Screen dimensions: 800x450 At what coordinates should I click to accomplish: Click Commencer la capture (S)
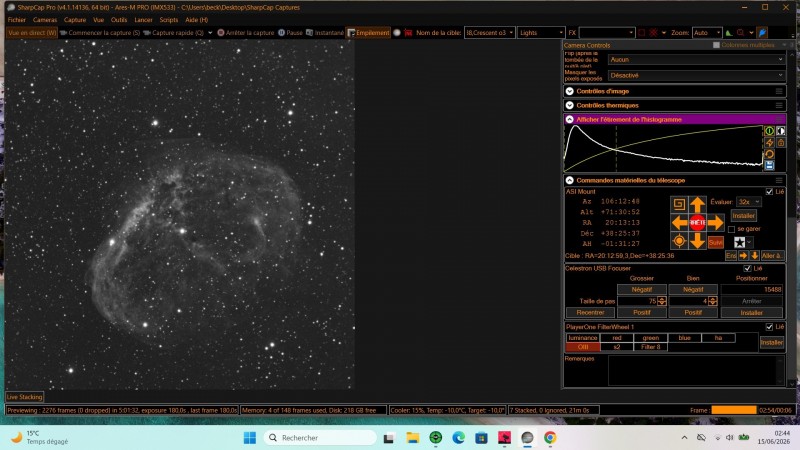click(x=99, y=33)
